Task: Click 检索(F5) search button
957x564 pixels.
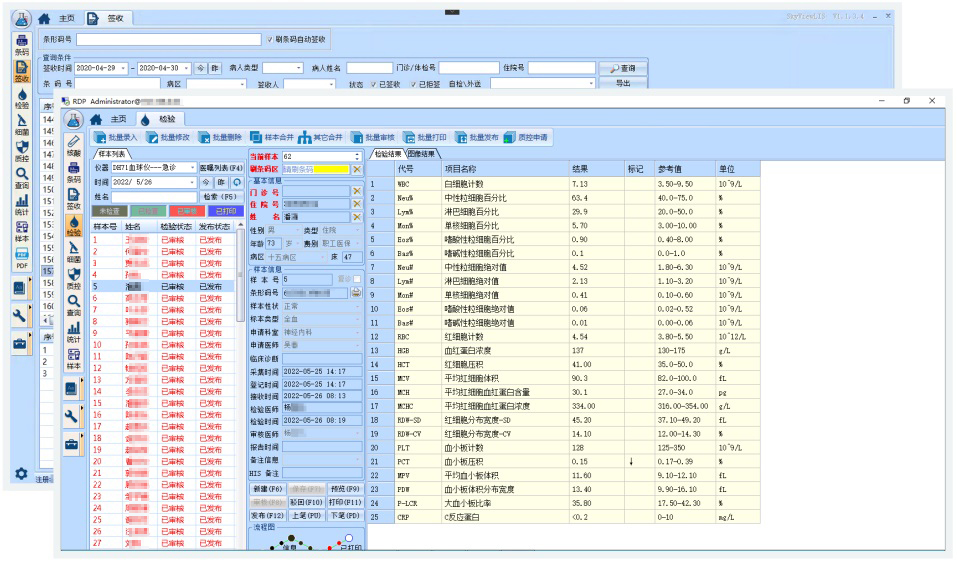Action: pos(220,197)
